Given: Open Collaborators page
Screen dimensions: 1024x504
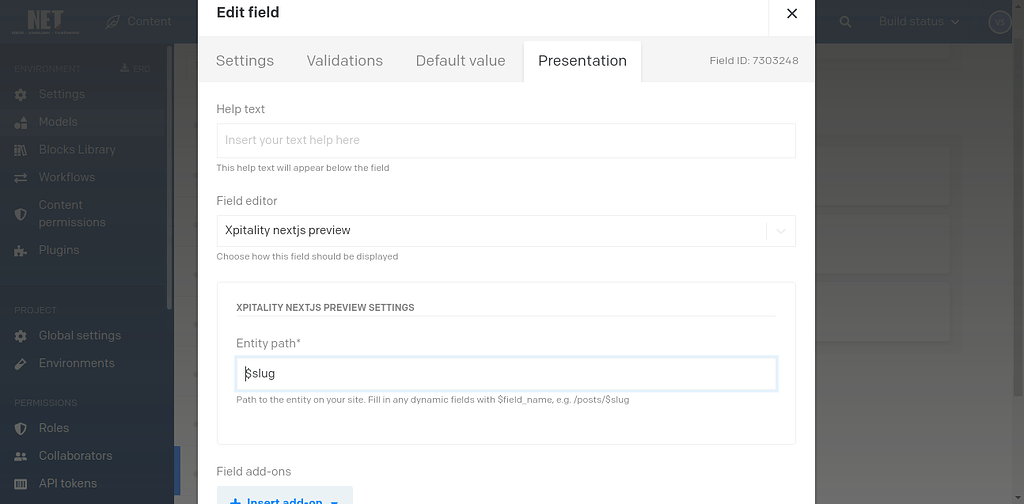Looking at the screenshot, I should coord(75,456).
